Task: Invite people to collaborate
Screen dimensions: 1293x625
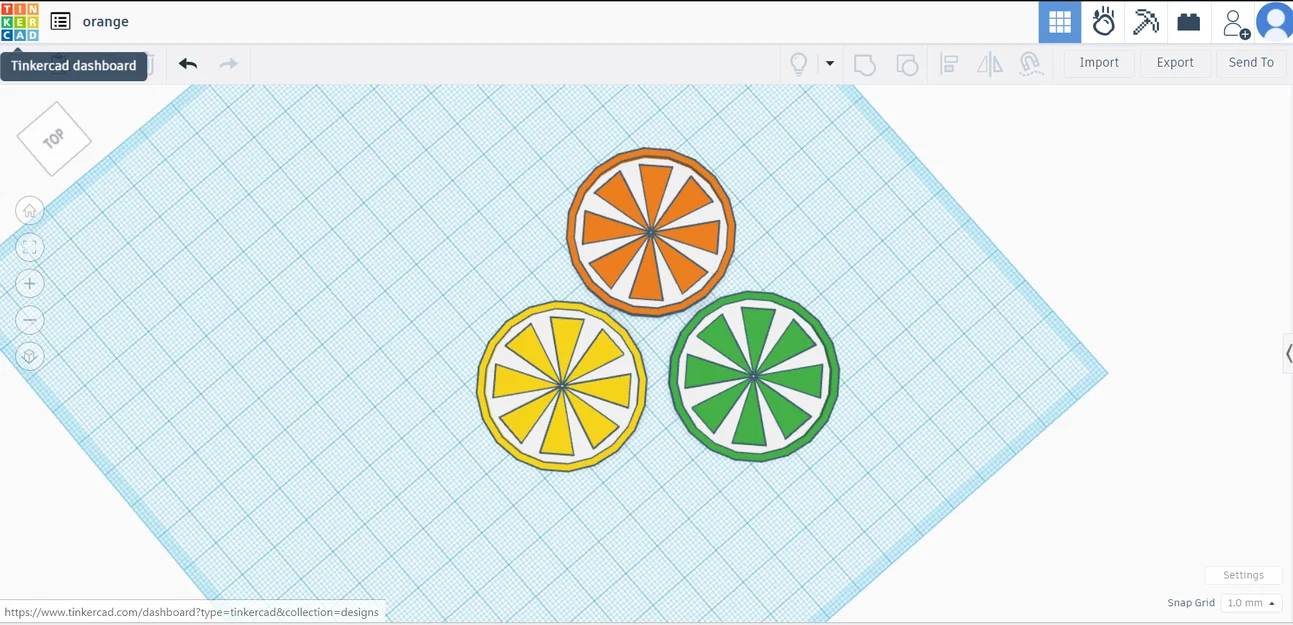Action: pyautogui.click(x=1236, y=23)
